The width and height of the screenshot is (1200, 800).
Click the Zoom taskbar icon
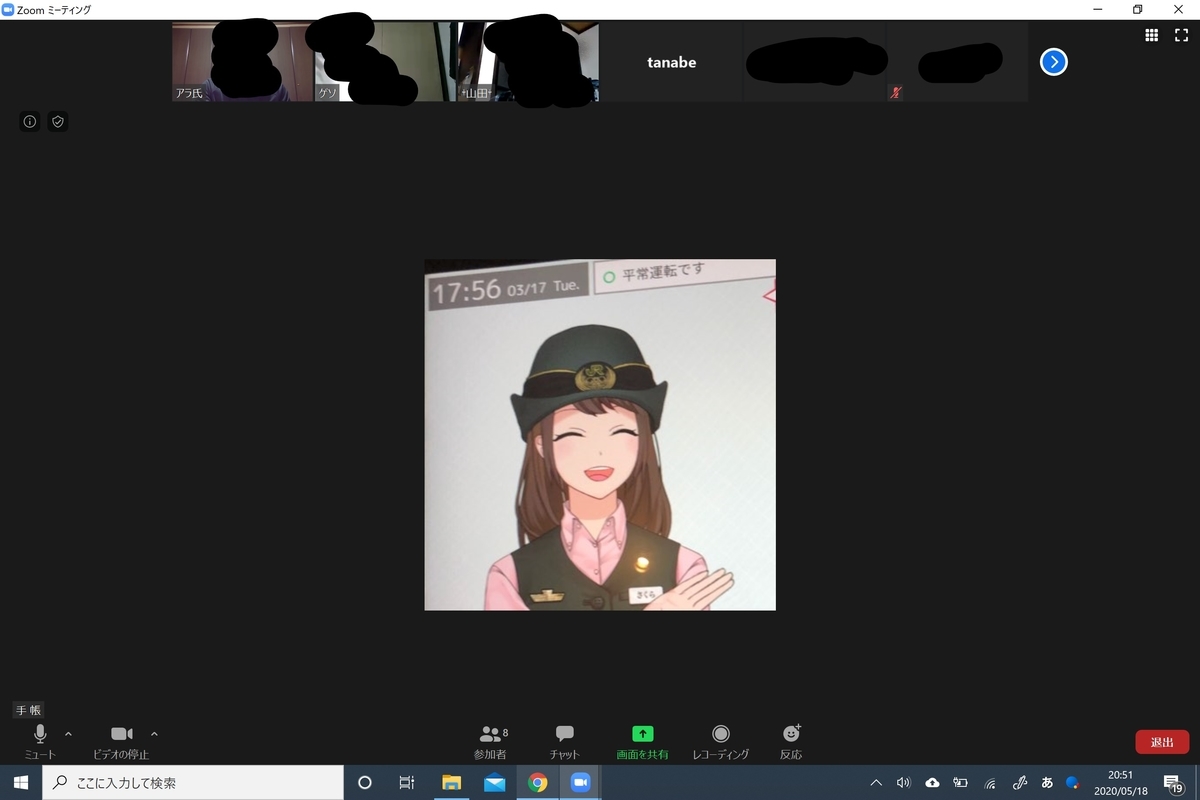581,783
